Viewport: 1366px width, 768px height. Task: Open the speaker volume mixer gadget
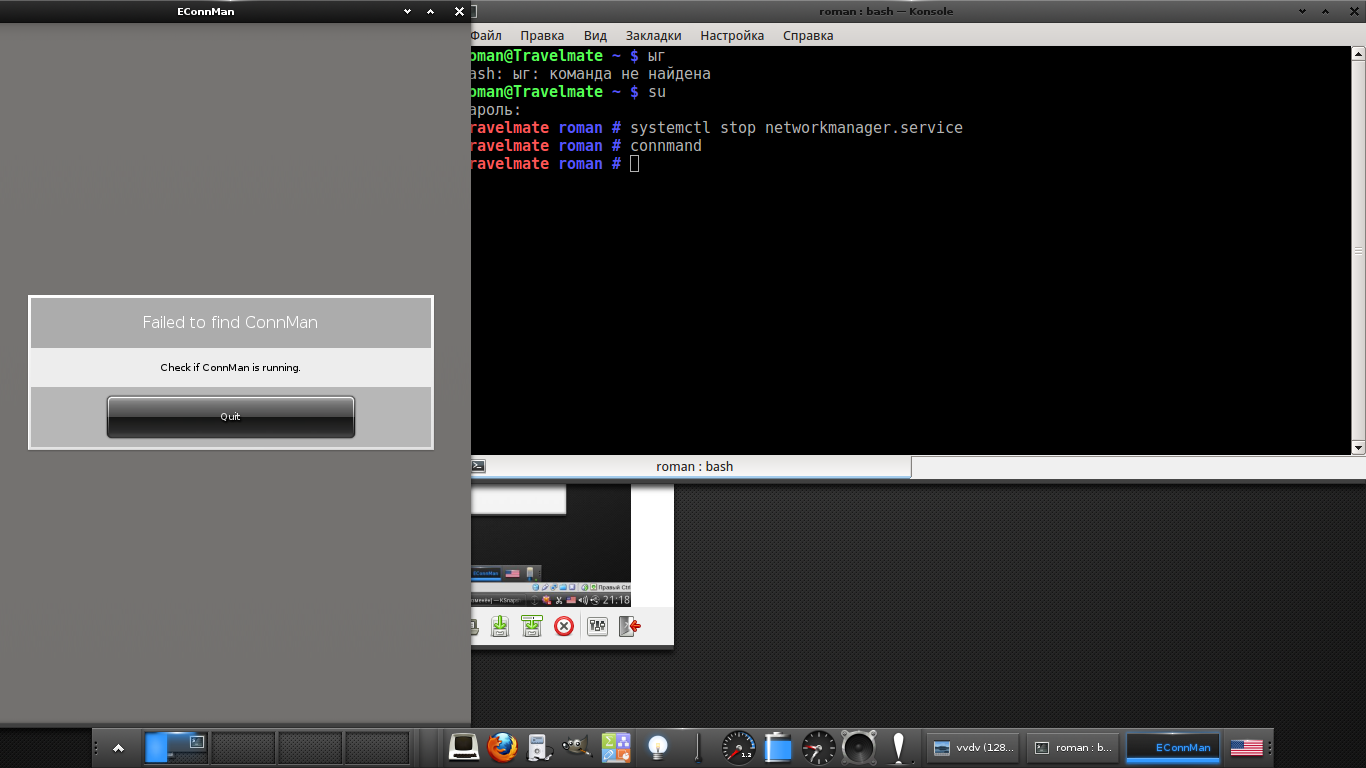[858, 747]
